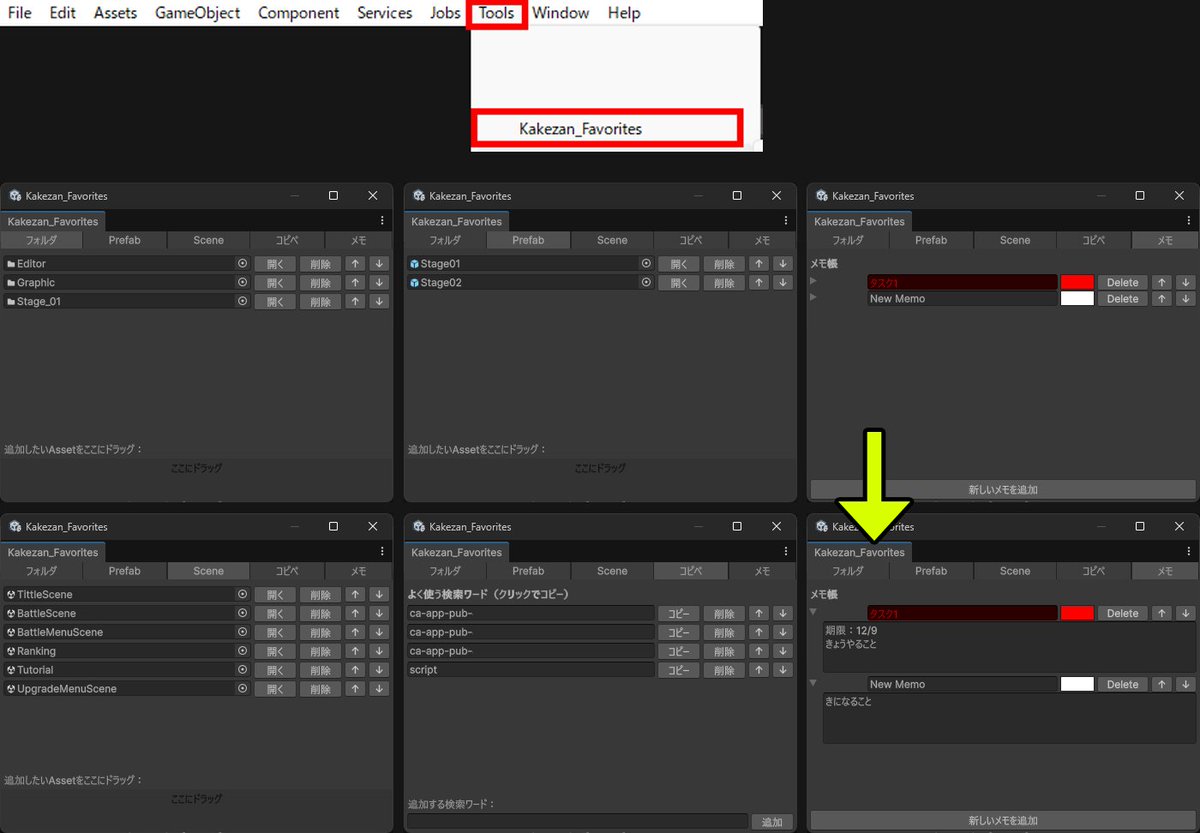Image resolution: width=1200 pixels, height=833 pixels.
Task: Open the Tools menu in the menu bar
Action: 497,13
